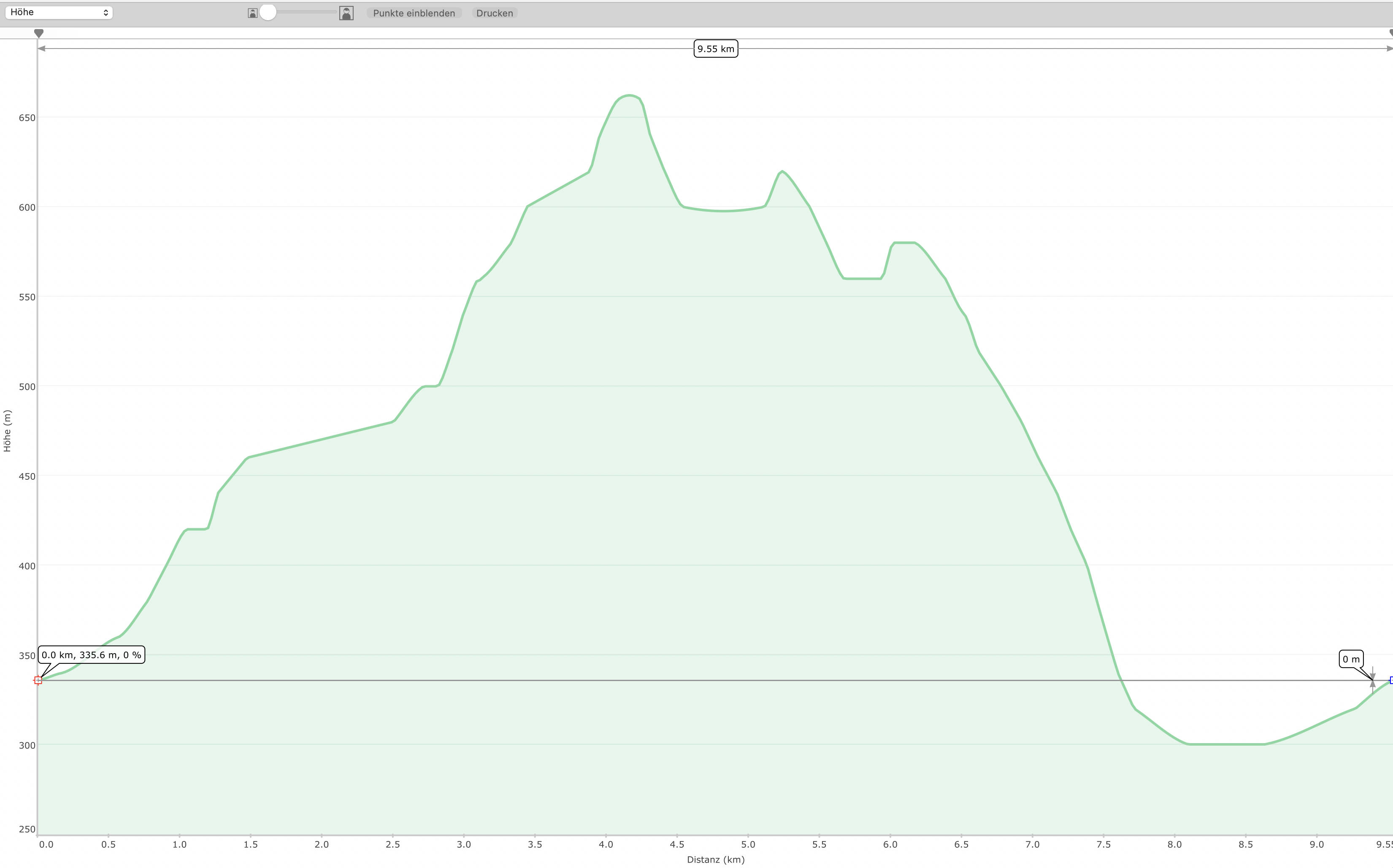Screen dimensions: 1393x868
Task: Click the 9.0 tick label on distance axis
Action: pyautogui.click(x=1317, y=844)
